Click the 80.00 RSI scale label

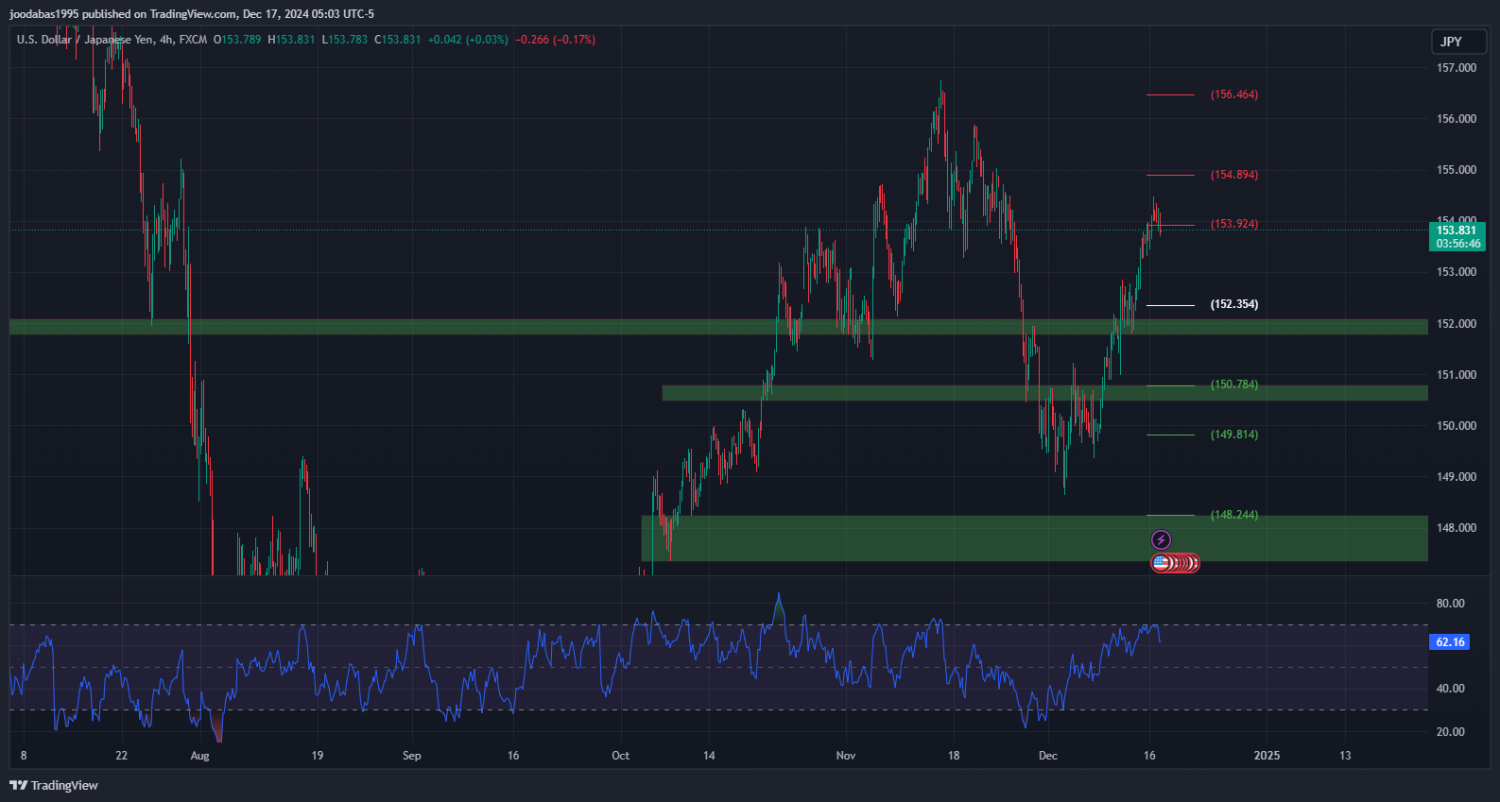tap(1450, 603)
